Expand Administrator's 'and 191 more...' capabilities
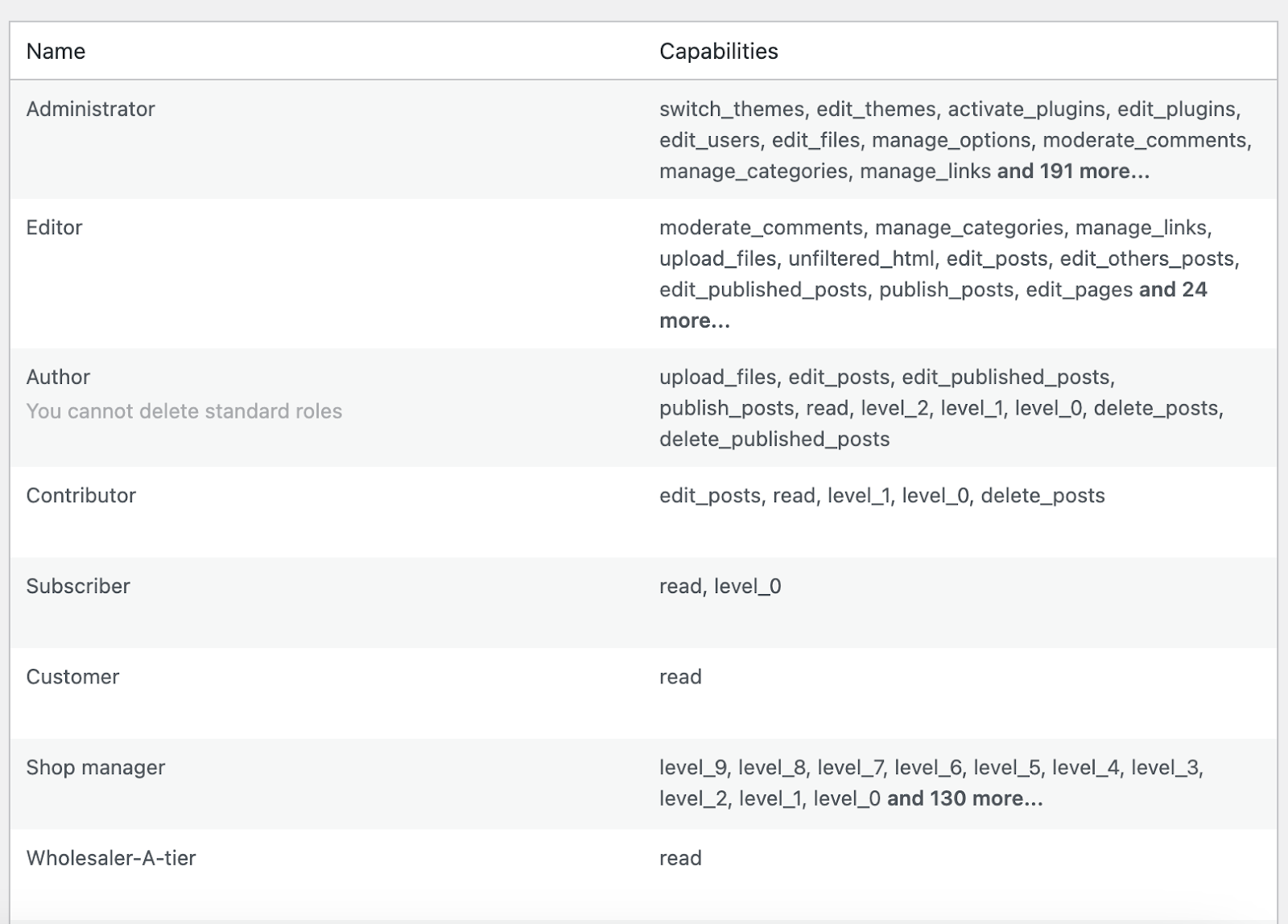The height and width of the screenshot is (924, 1288). (x=1073, y=171)
